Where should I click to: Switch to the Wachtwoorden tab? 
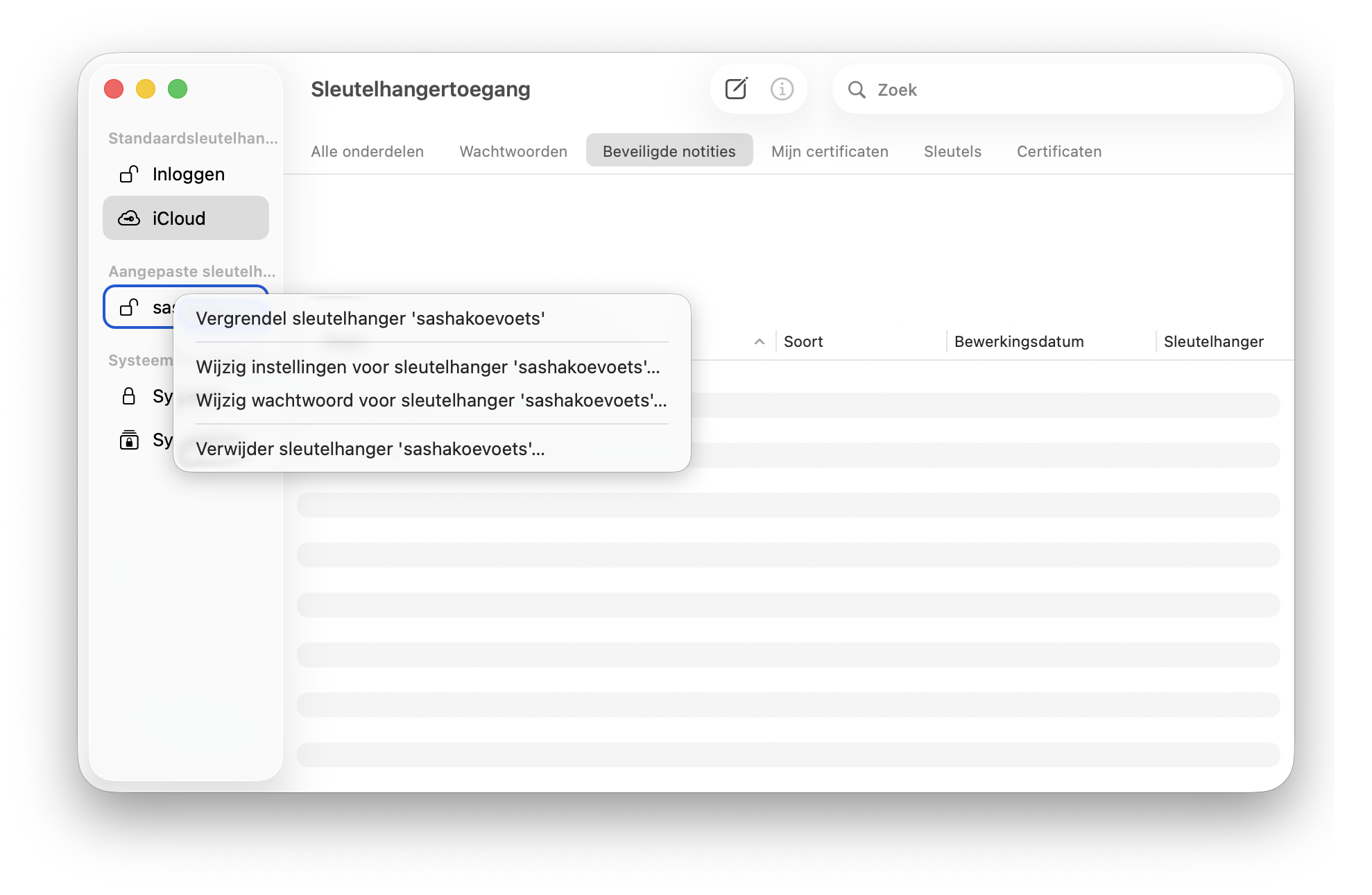coord(513,151)
